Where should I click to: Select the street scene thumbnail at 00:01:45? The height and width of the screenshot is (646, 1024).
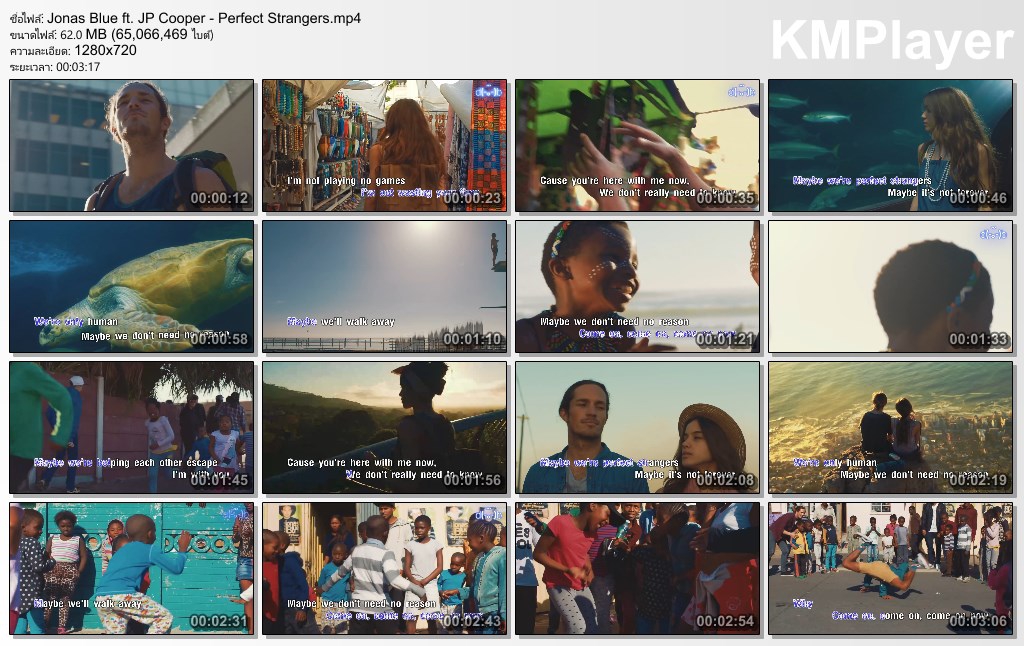tap(131, 427)
